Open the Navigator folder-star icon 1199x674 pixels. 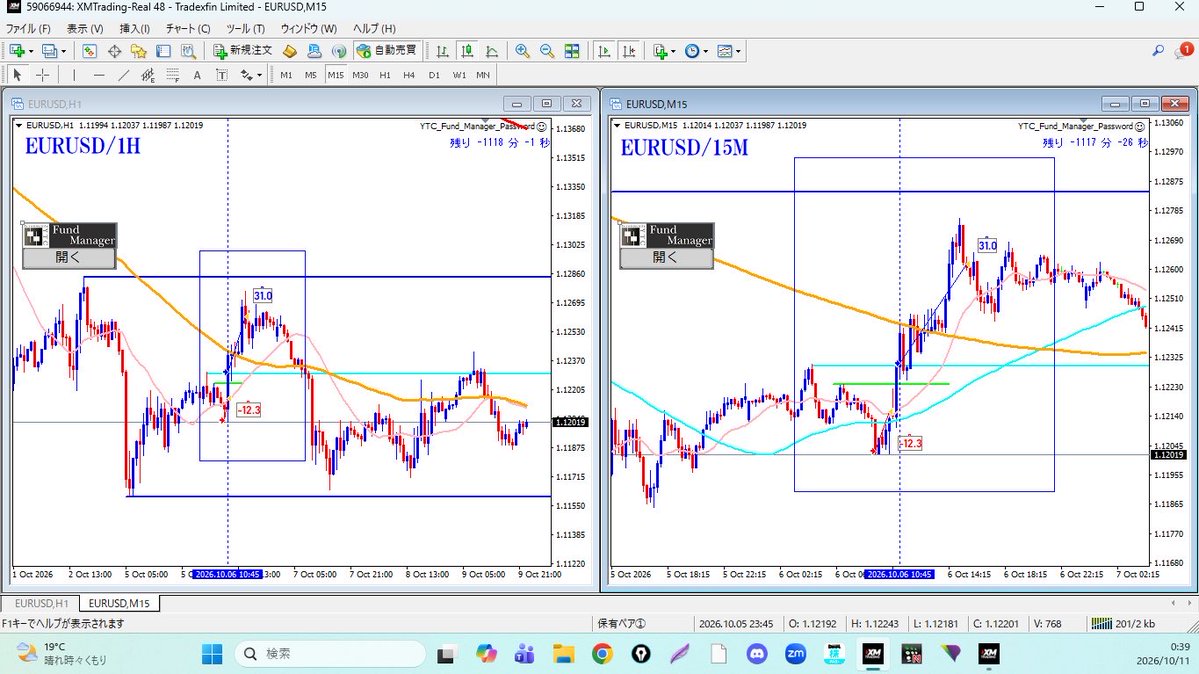coord(138,51)
